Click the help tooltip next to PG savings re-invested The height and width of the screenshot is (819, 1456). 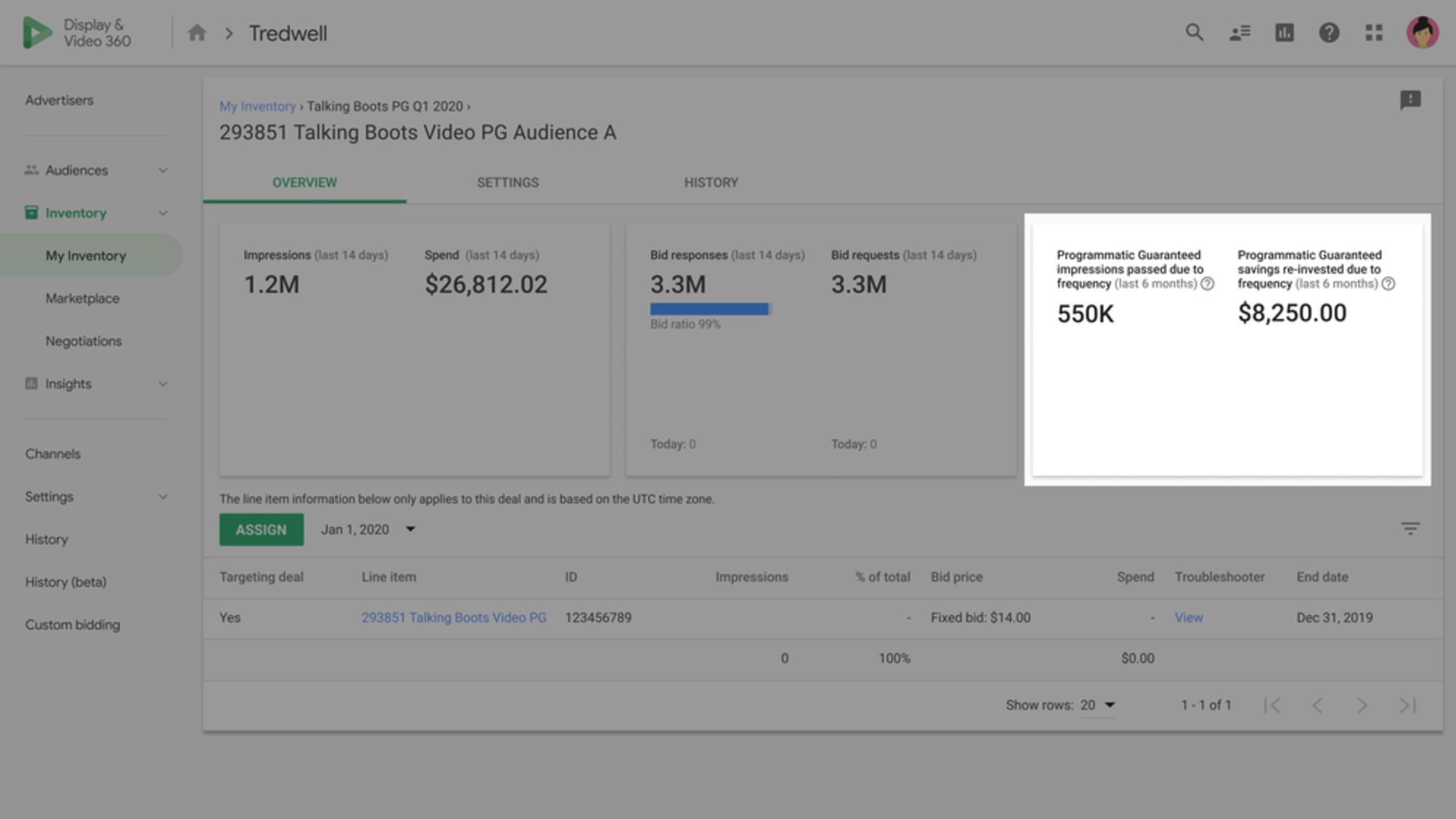[1389, 285]
